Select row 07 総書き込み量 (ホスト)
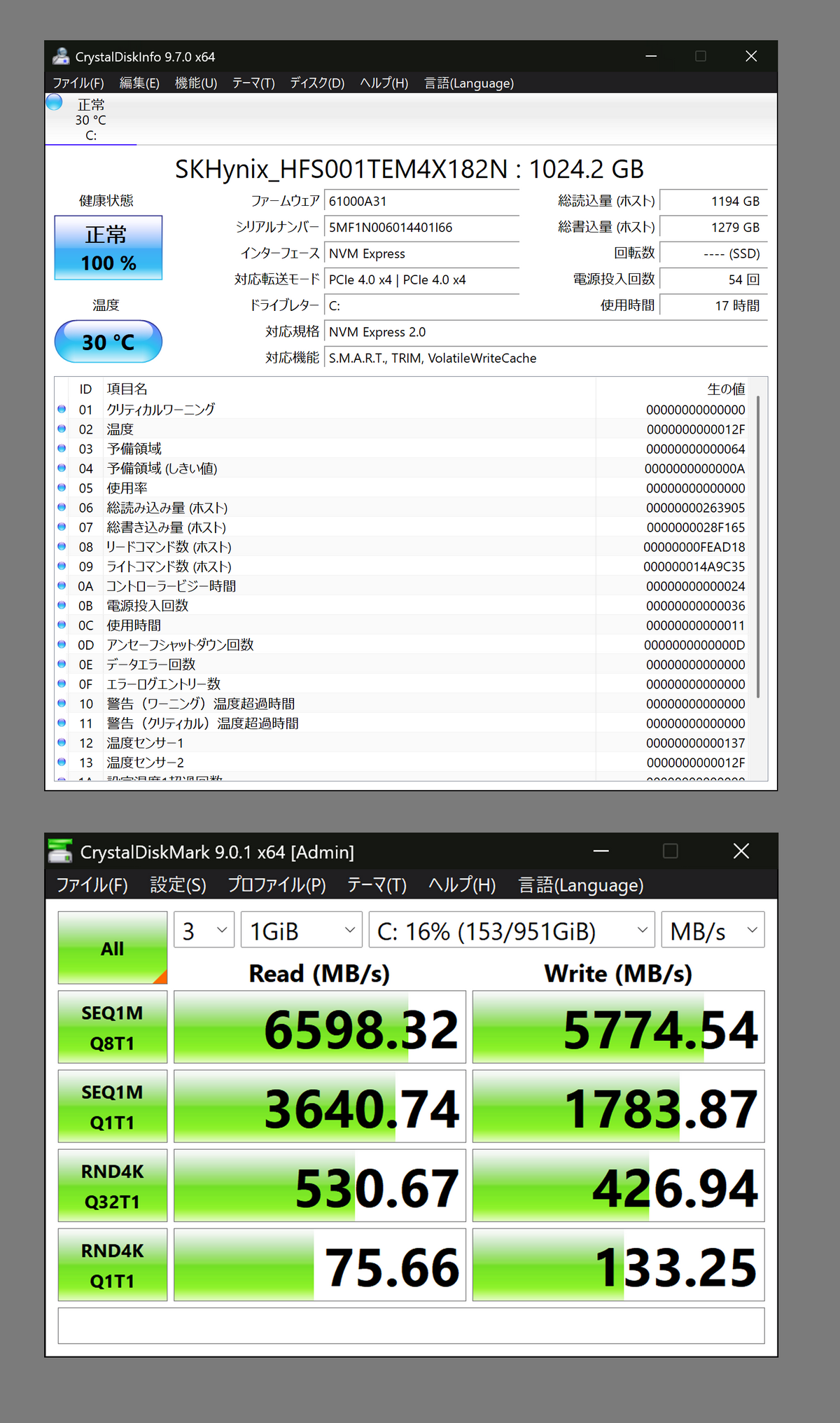Screen dimensions: 840x1423 click(x=402, y=527)
